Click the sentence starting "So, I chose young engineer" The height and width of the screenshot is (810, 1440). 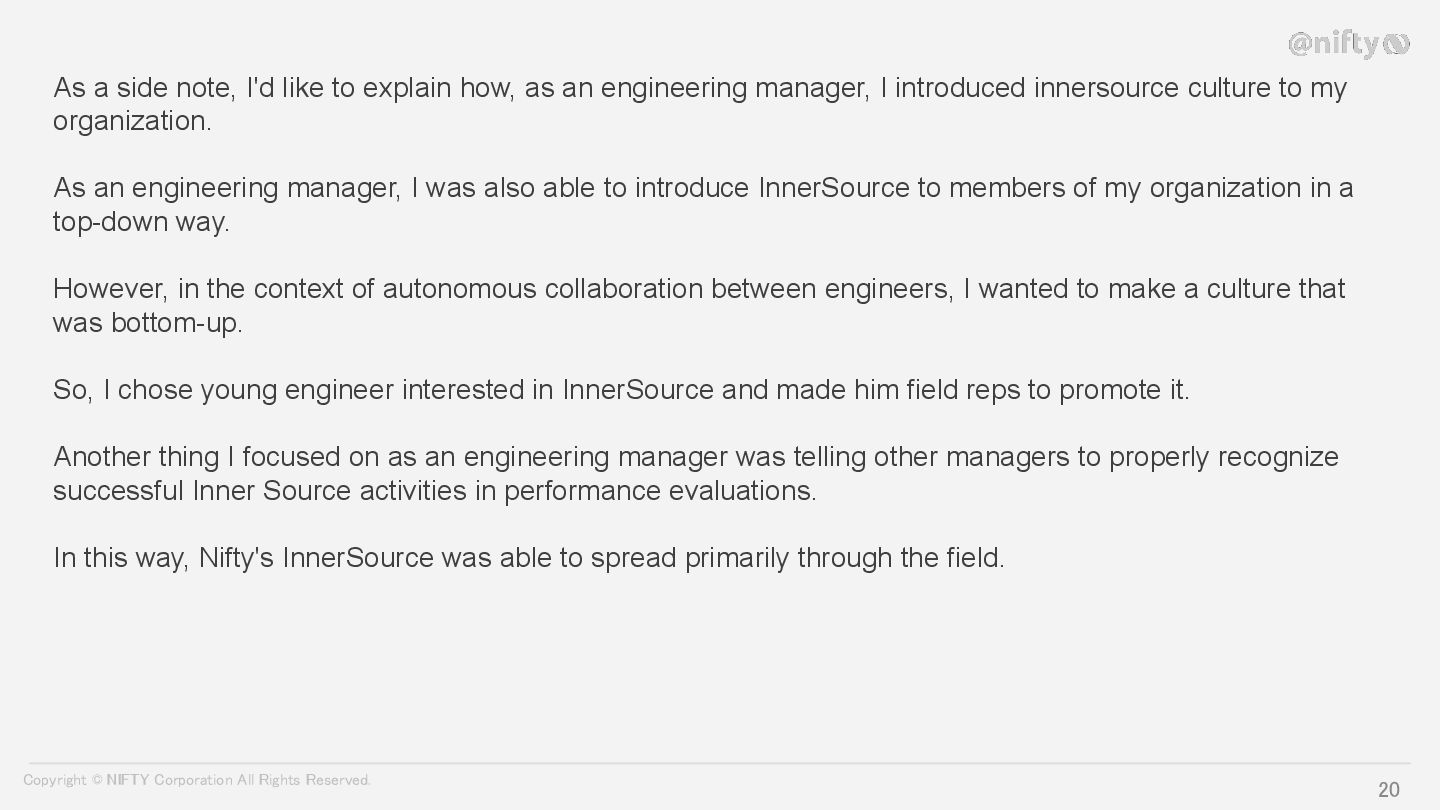tap(621, 390)
